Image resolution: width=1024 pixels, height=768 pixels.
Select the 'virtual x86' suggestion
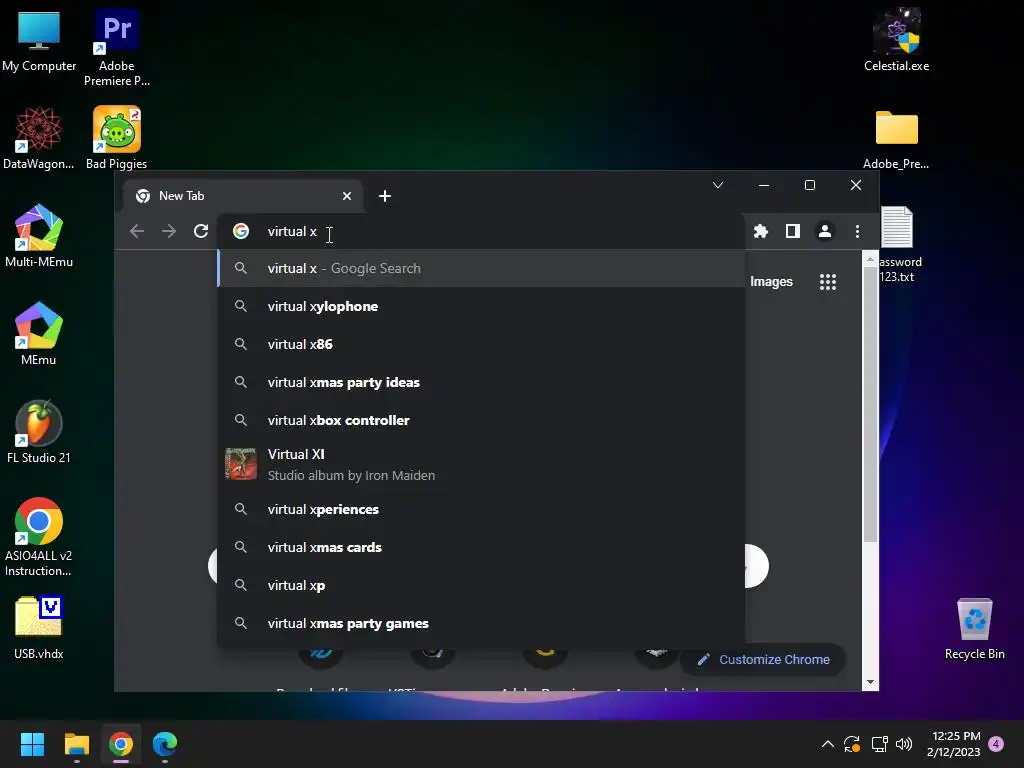point(481,344)
